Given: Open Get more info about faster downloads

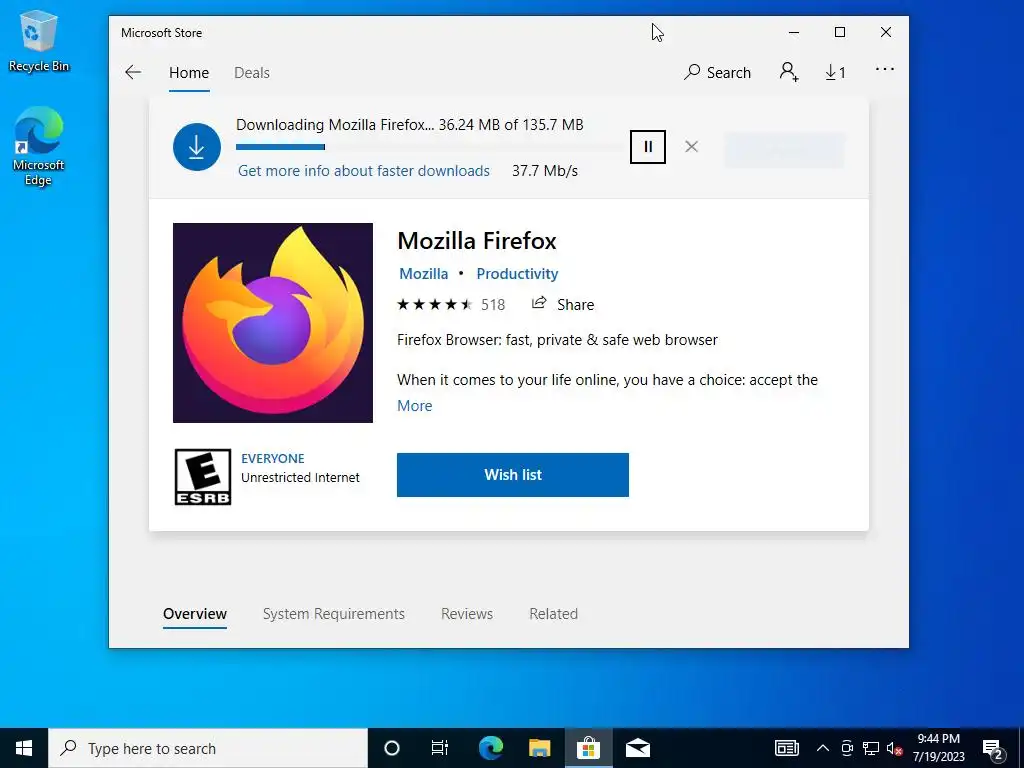Looking at the screenshot, I should point(364,171).
